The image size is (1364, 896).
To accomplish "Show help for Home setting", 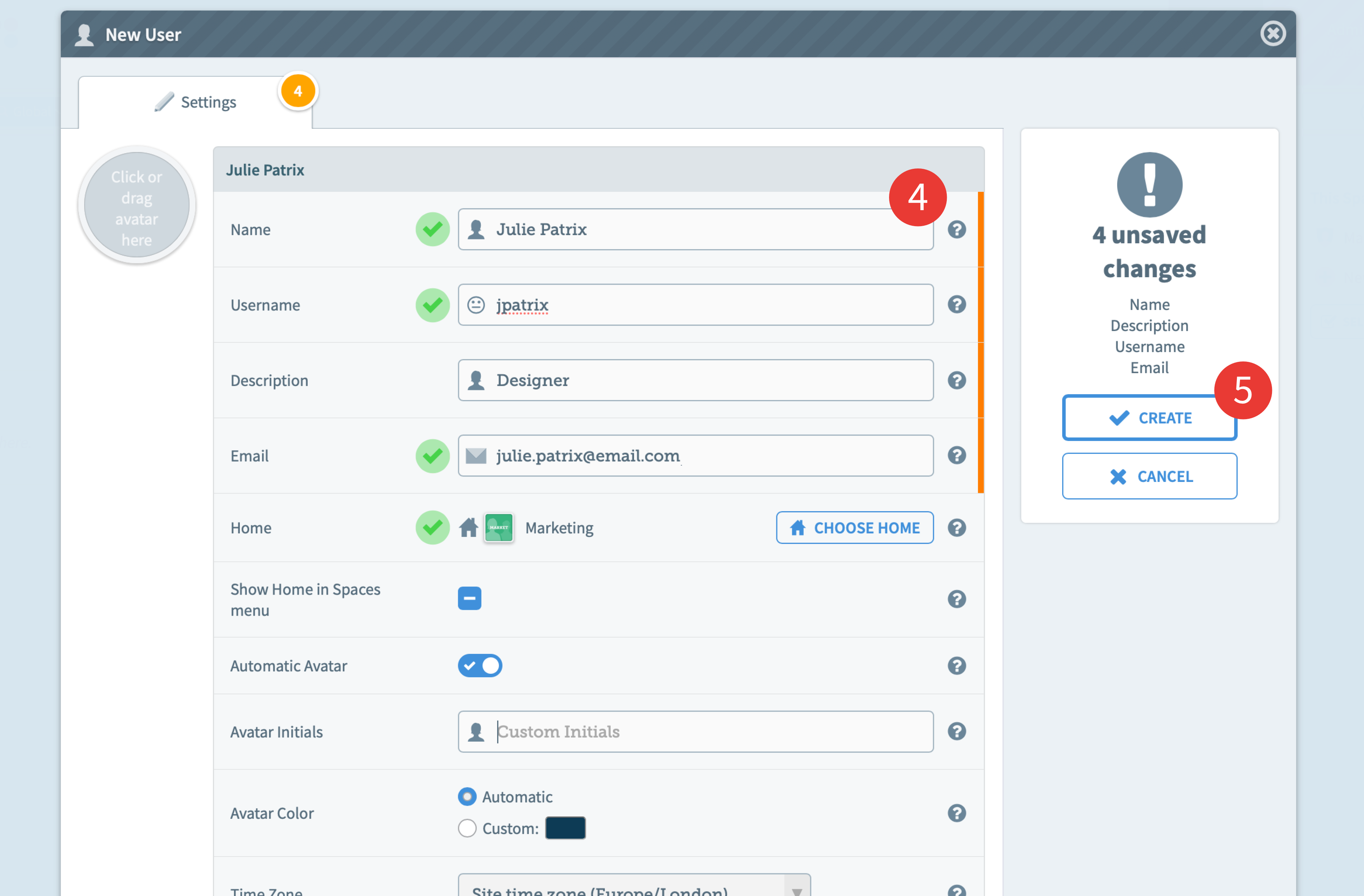I will point(957,528).
